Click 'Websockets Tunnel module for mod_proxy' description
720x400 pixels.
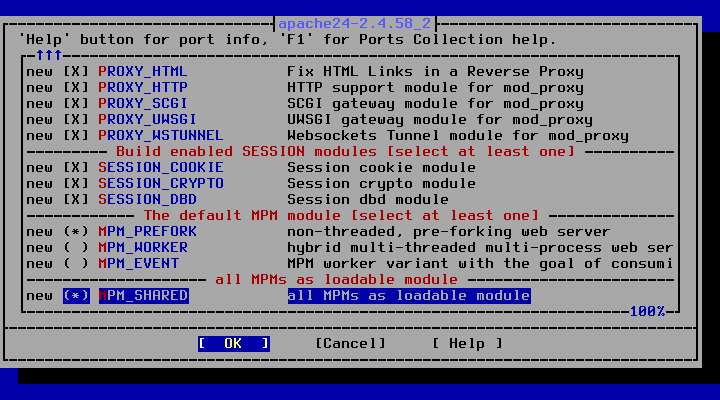458,135
